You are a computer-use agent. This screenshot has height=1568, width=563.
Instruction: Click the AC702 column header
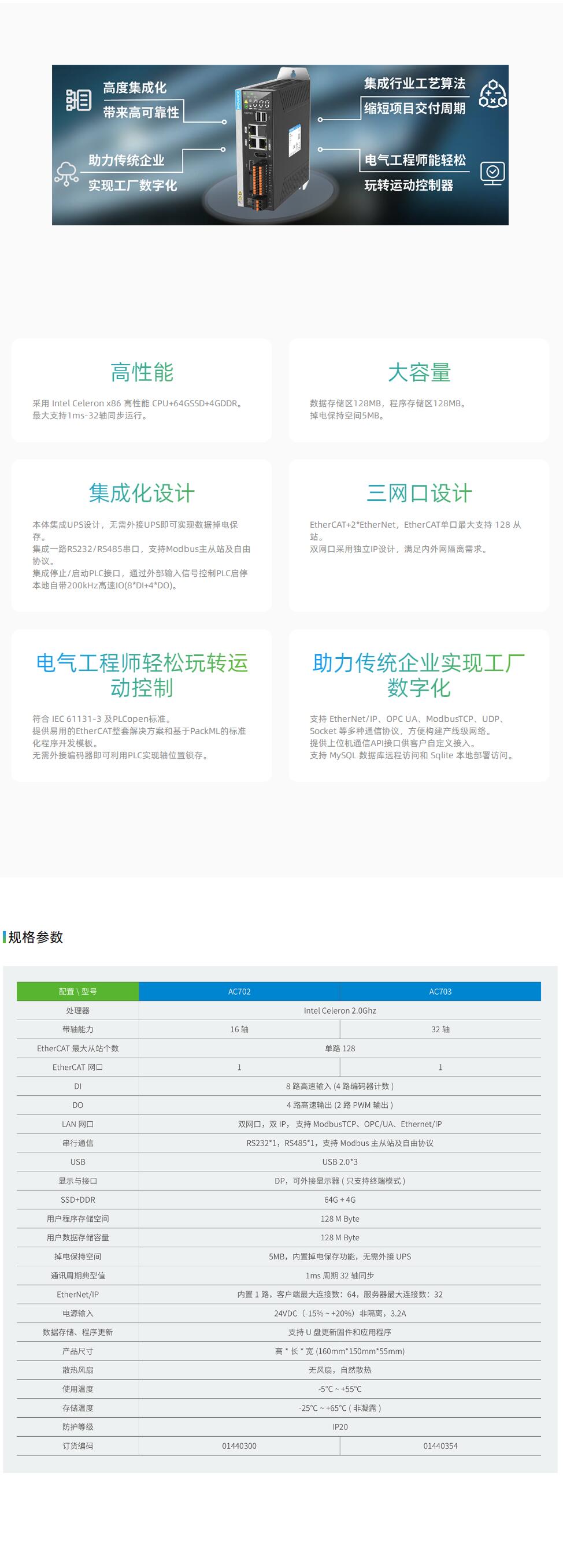point(239,992)
